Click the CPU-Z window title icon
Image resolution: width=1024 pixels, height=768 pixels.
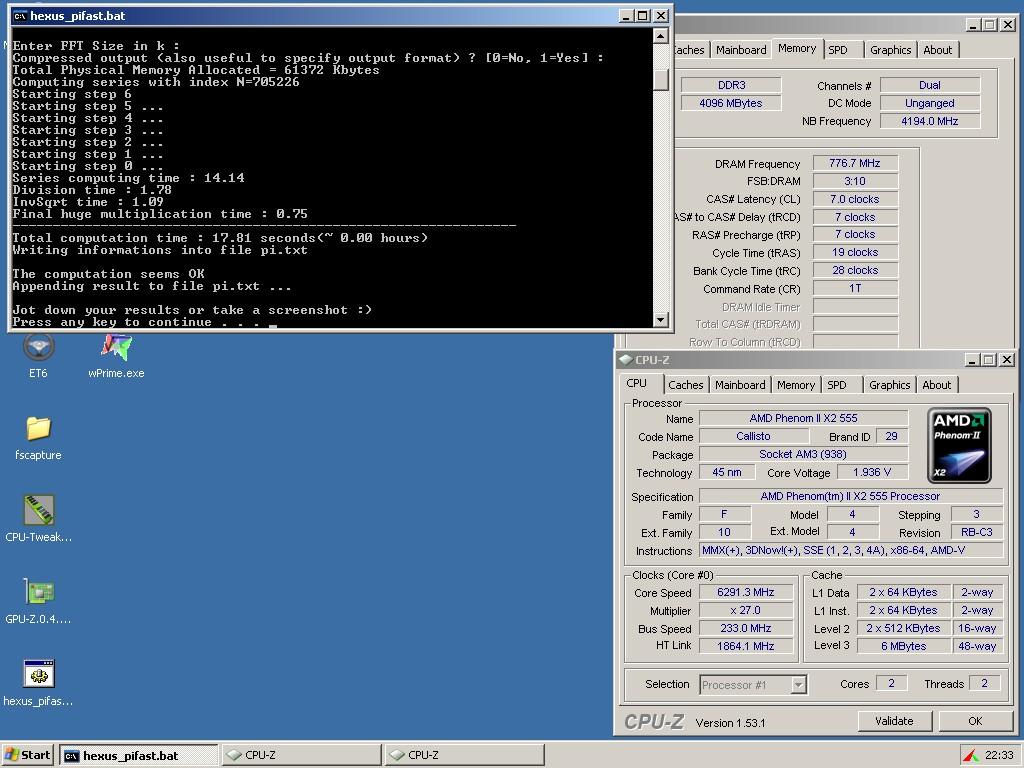coord(626,360)
